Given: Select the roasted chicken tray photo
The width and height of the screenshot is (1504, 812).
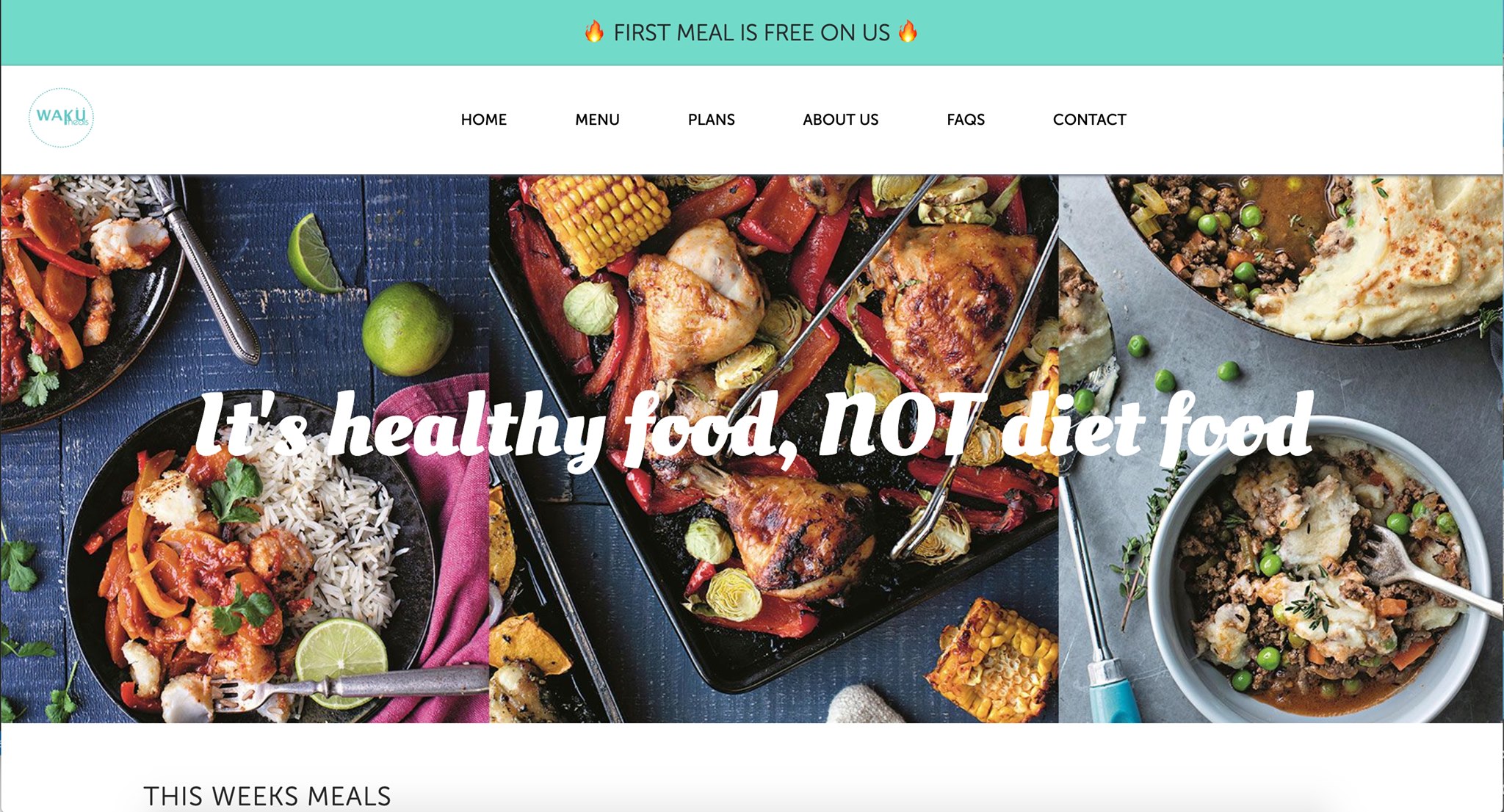Looking at the screenshot, I should click(x=774, y=449).
